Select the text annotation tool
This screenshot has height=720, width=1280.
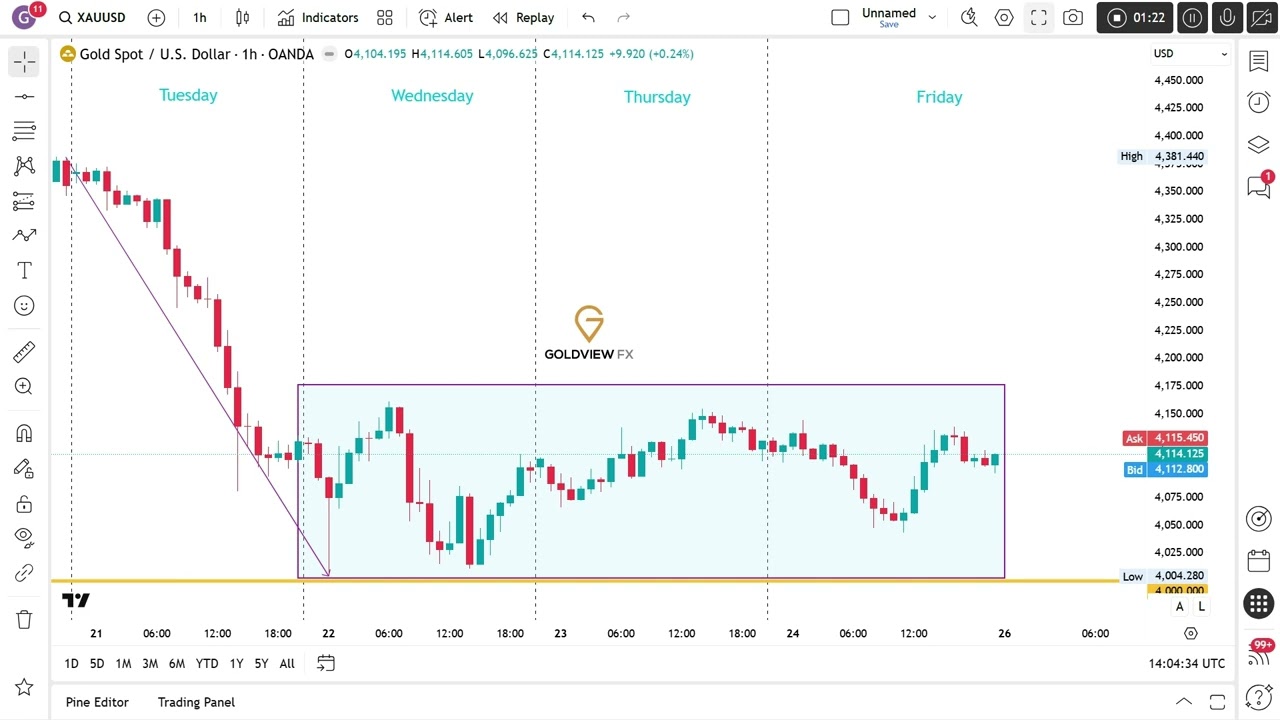click(x=24, y=271)
